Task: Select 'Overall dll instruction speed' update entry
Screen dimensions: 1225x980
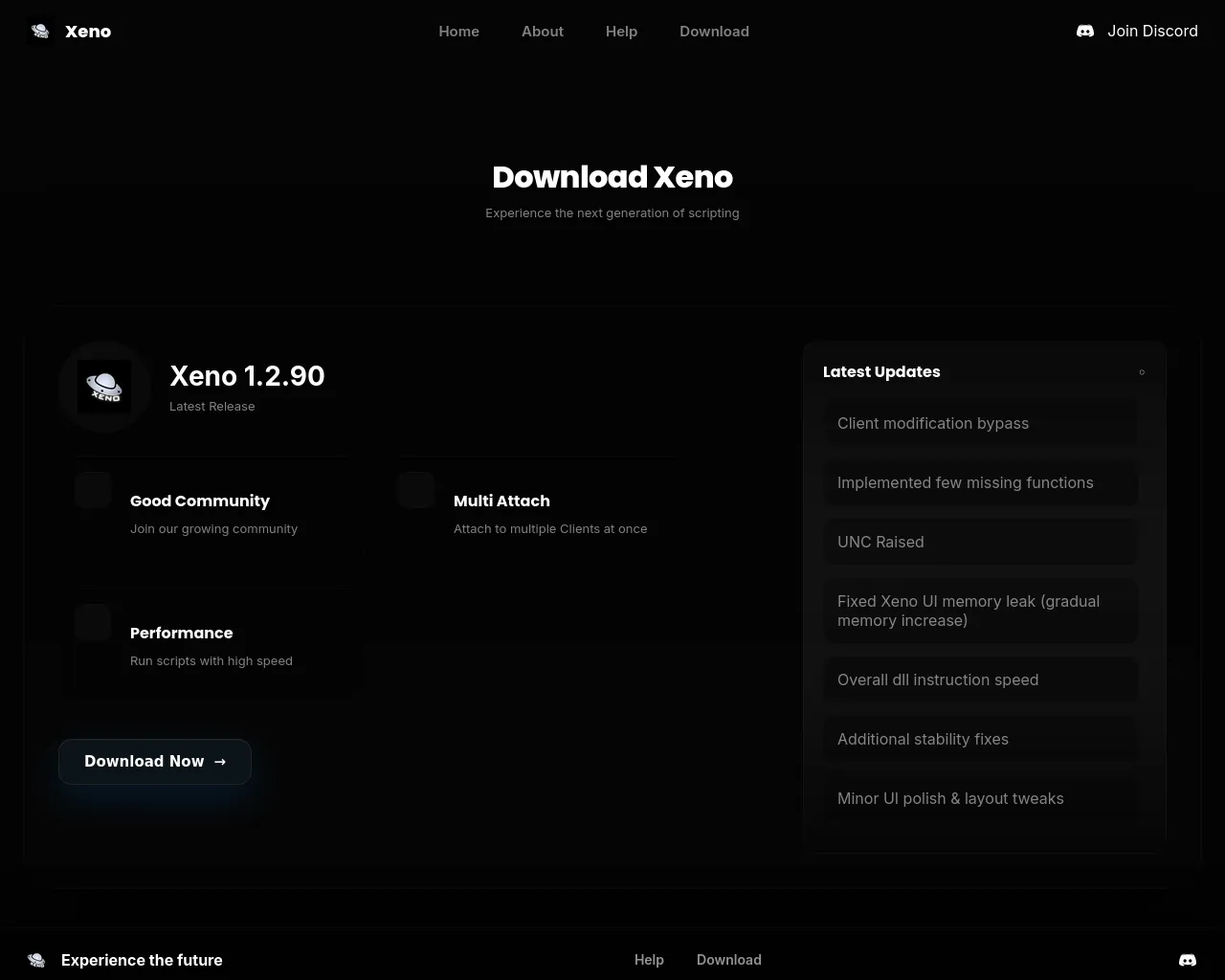Action: [982, 679]
